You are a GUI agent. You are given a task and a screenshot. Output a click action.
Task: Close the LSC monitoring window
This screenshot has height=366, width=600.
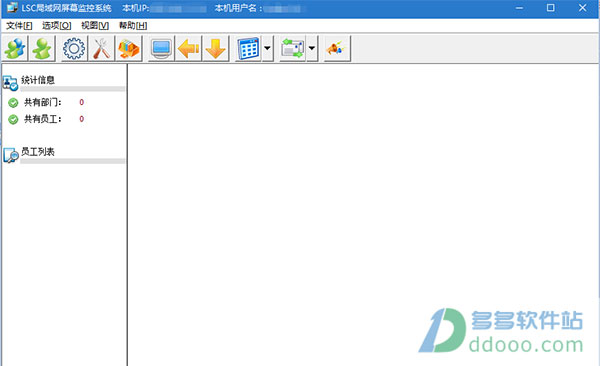coord(582,8)
